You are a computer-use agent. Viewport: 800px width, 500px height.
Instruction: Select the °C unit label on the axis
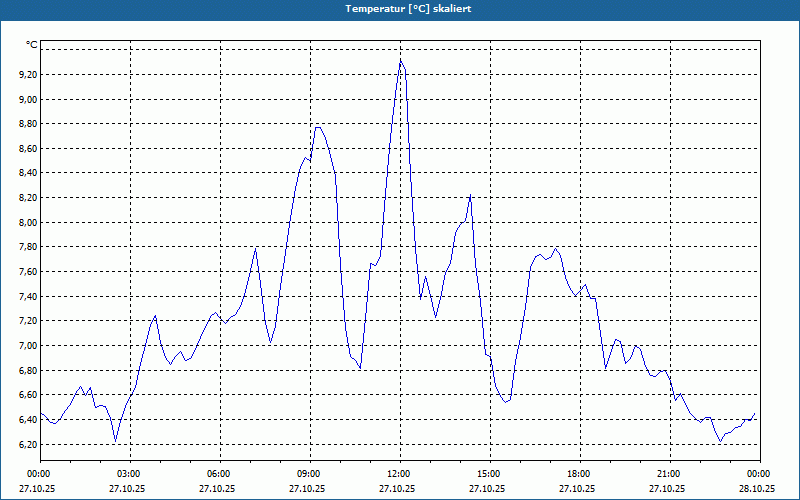point(32,45)
